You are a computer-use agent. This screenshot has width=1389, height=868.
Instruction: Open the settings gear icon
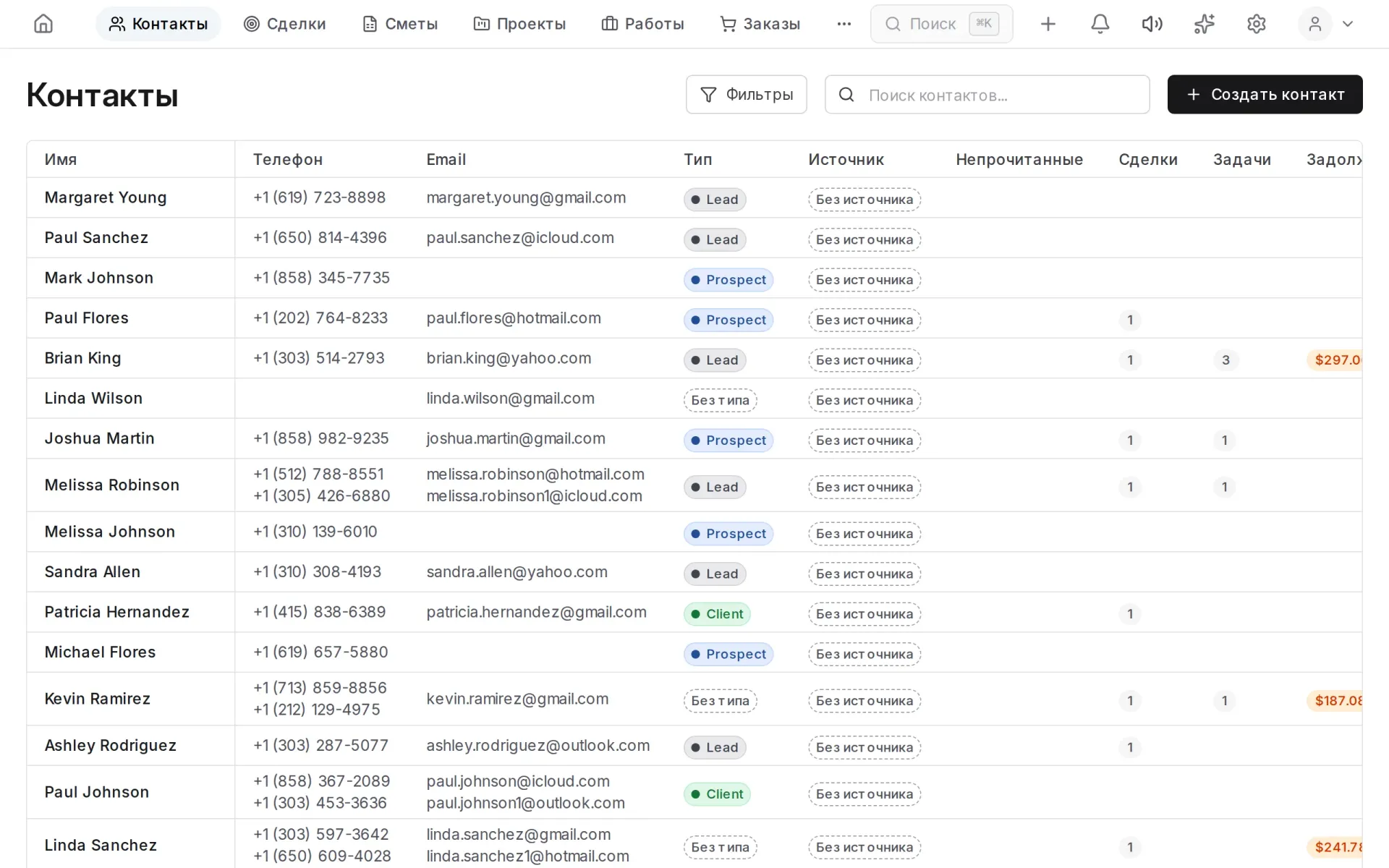1256,24
